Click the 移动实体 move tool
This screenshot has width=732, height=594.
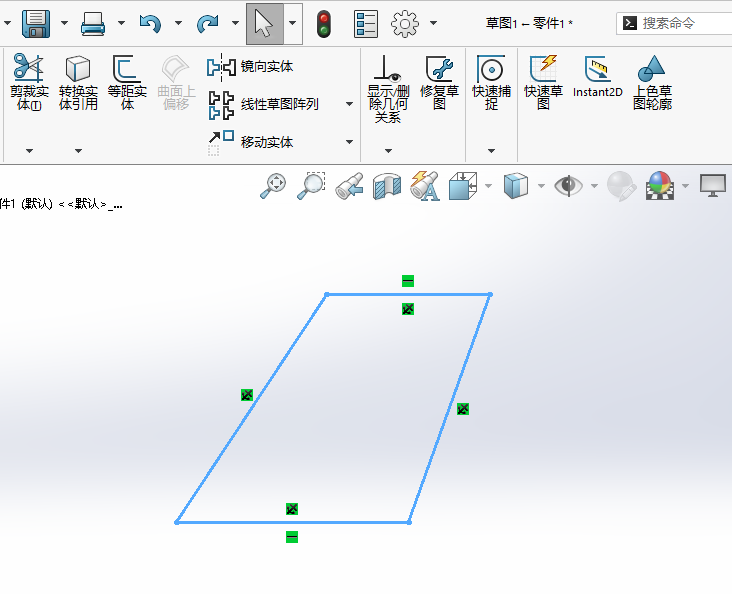coord(250,141)
